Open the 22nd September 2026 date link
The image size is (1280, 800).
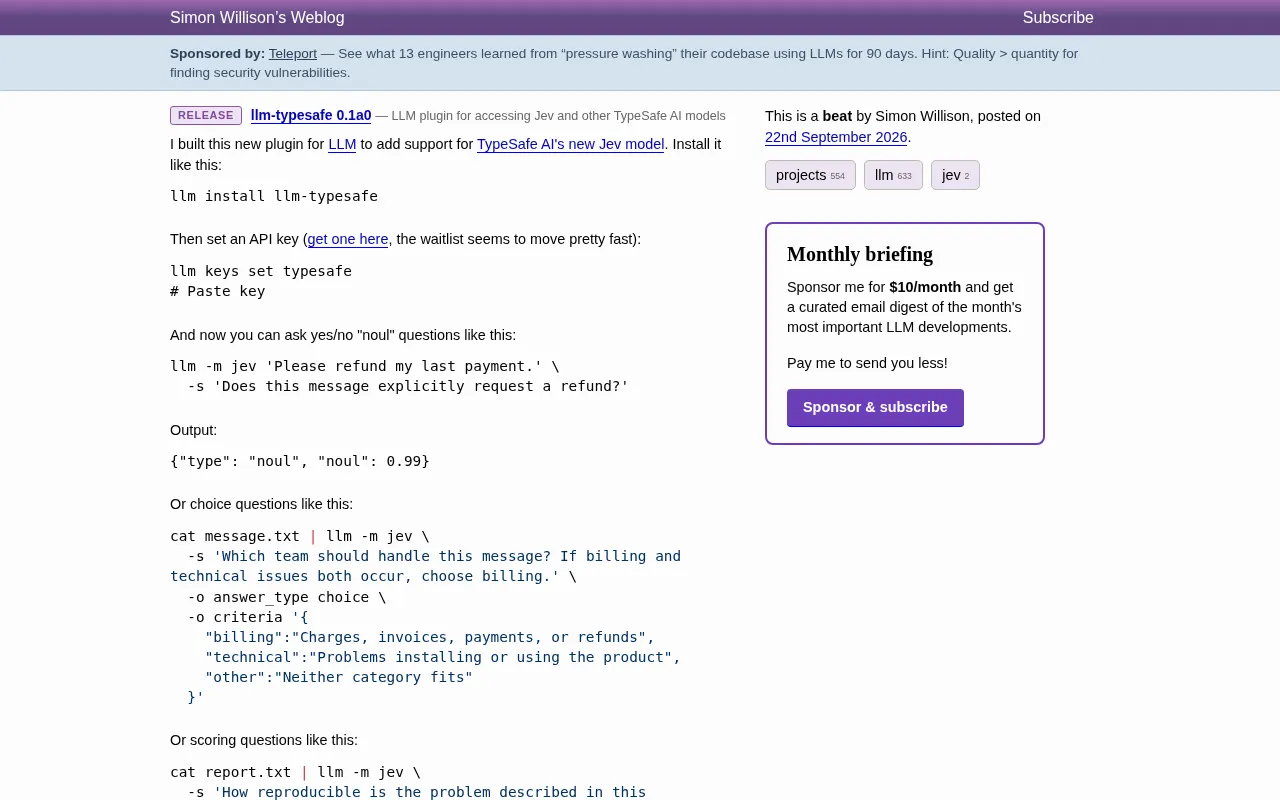pyautogui.click(x=836, y=137)
